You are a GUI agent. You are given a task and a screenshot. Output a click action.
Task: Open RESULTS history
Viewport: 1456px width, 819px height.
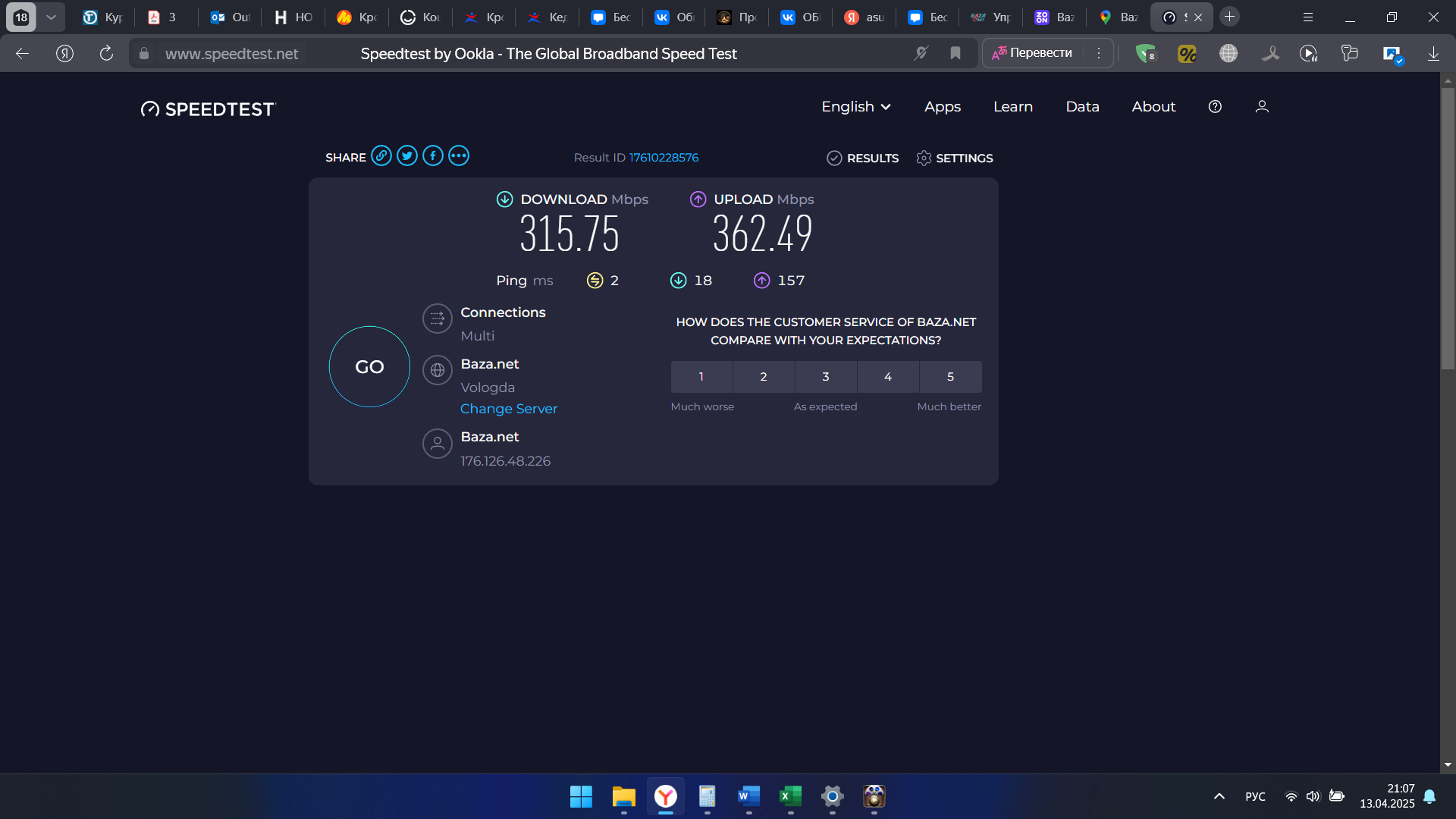[x=862, y=158]
